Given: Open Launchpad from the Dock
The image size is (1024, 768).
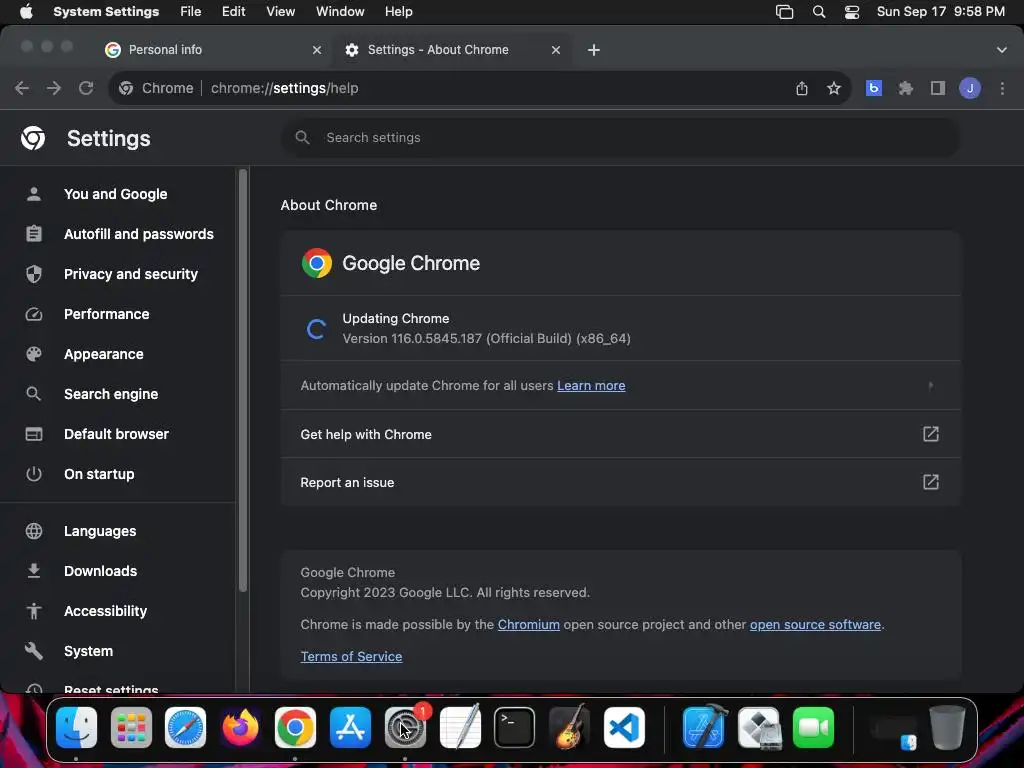Looking at the screenshot, I should tap(131, 728).
